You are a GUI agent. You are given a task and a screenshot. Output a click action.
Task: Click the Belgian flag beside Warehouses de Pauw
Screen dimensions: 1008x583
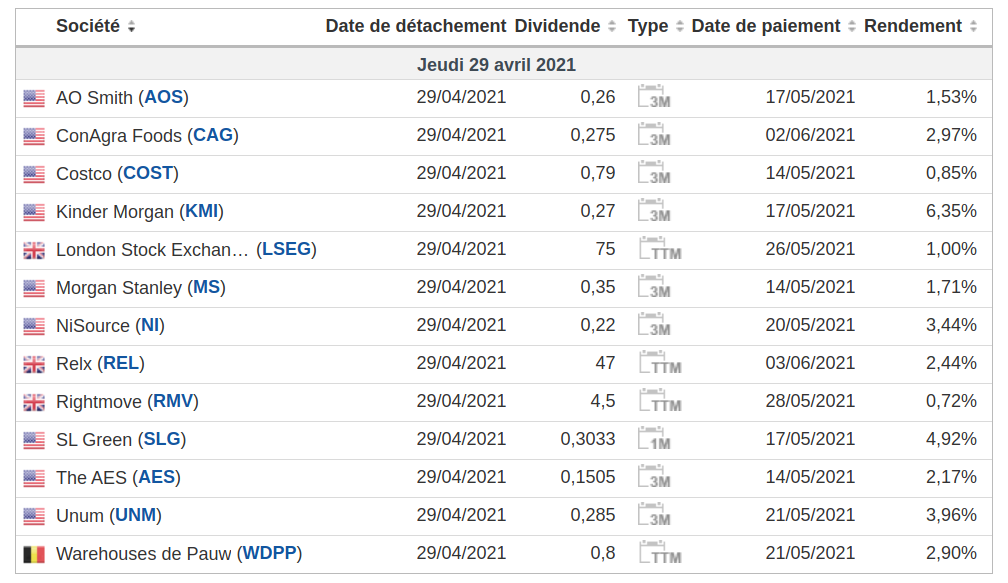[34, 554]
